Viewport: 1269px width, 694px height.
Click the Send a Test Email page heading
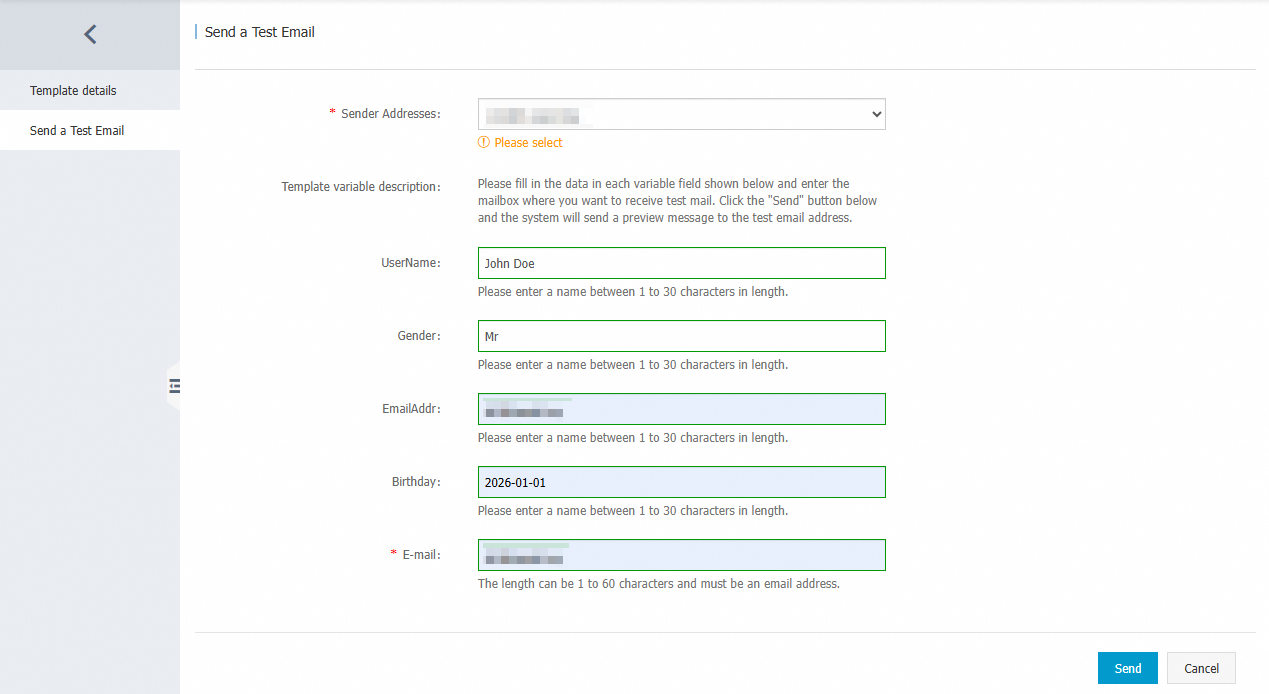(x=260, y=32)
